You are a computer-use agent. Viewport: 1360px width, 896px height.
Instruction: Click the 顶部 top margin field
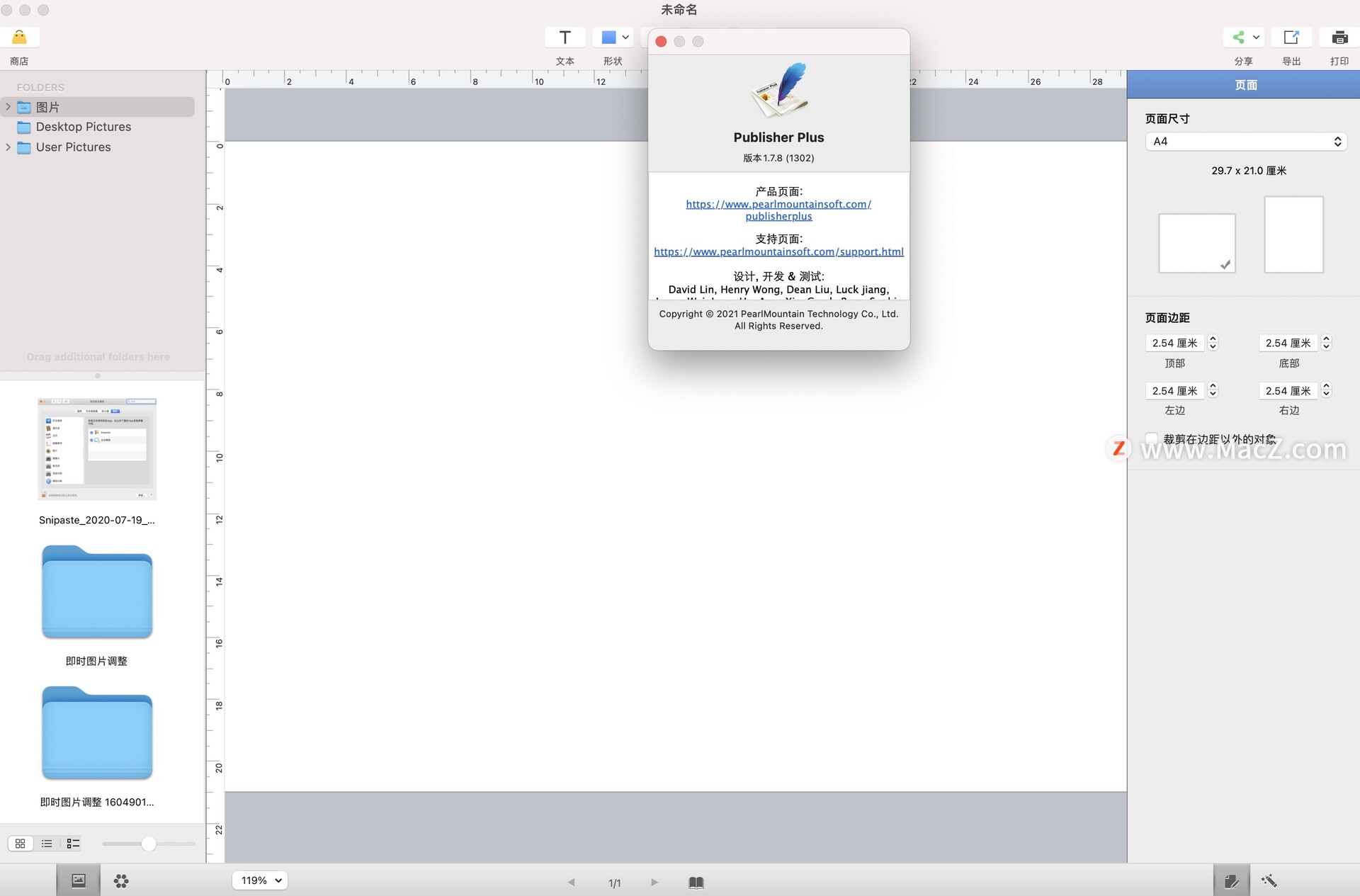(x=1175, y=343)
